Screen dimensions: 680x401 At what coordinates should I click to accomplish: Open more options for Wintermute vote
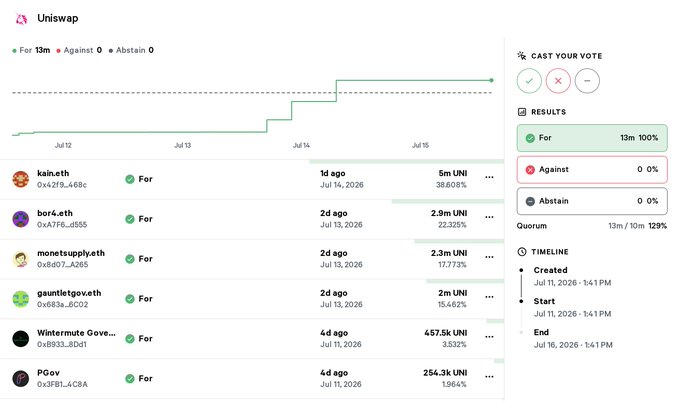pos(489,336)
